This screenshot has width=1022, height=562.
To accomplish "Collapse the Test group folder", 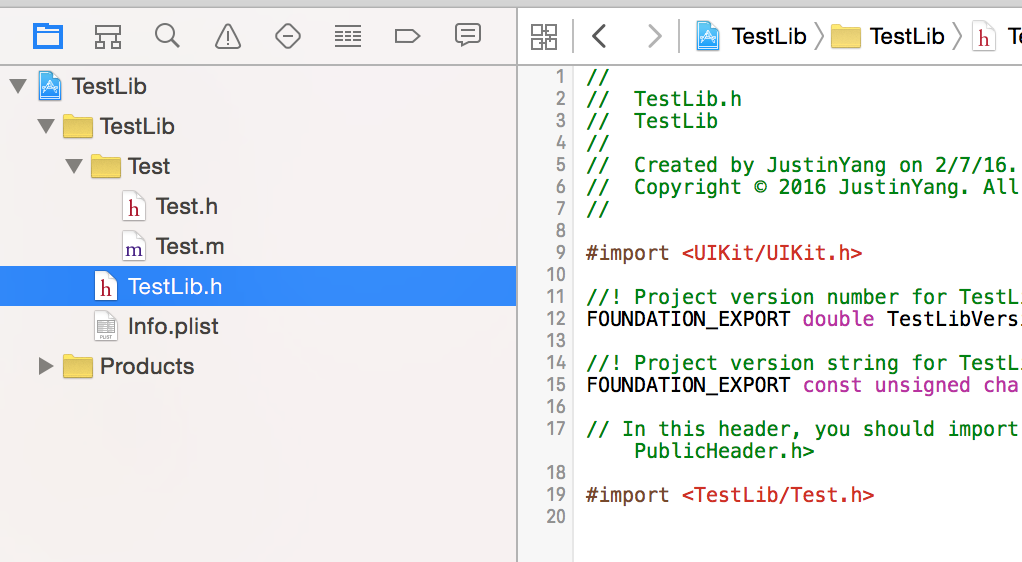I will coord(74,166).
